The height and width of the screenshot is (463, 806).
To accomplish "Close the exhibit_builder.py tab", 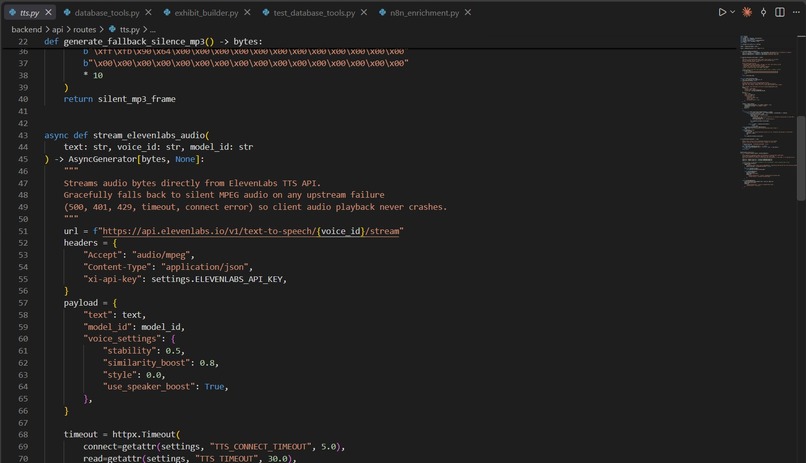I will click(x=247, y=12).
